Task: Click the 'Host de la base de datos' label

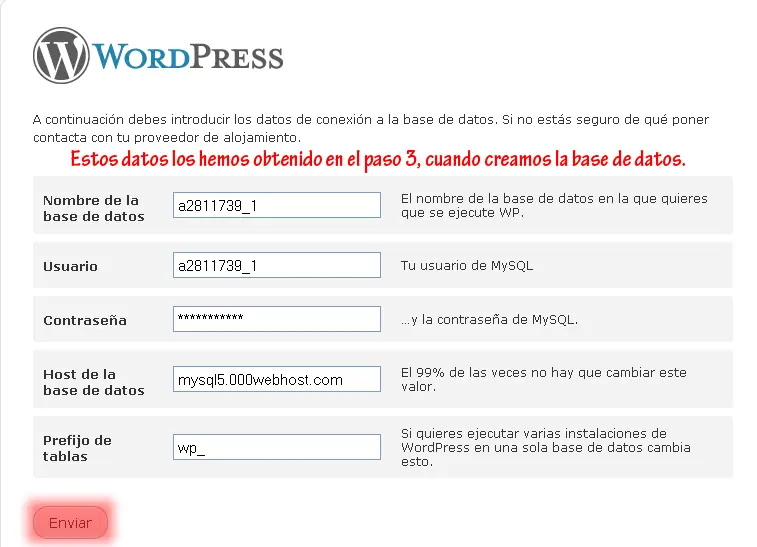Action: [94, 382]
